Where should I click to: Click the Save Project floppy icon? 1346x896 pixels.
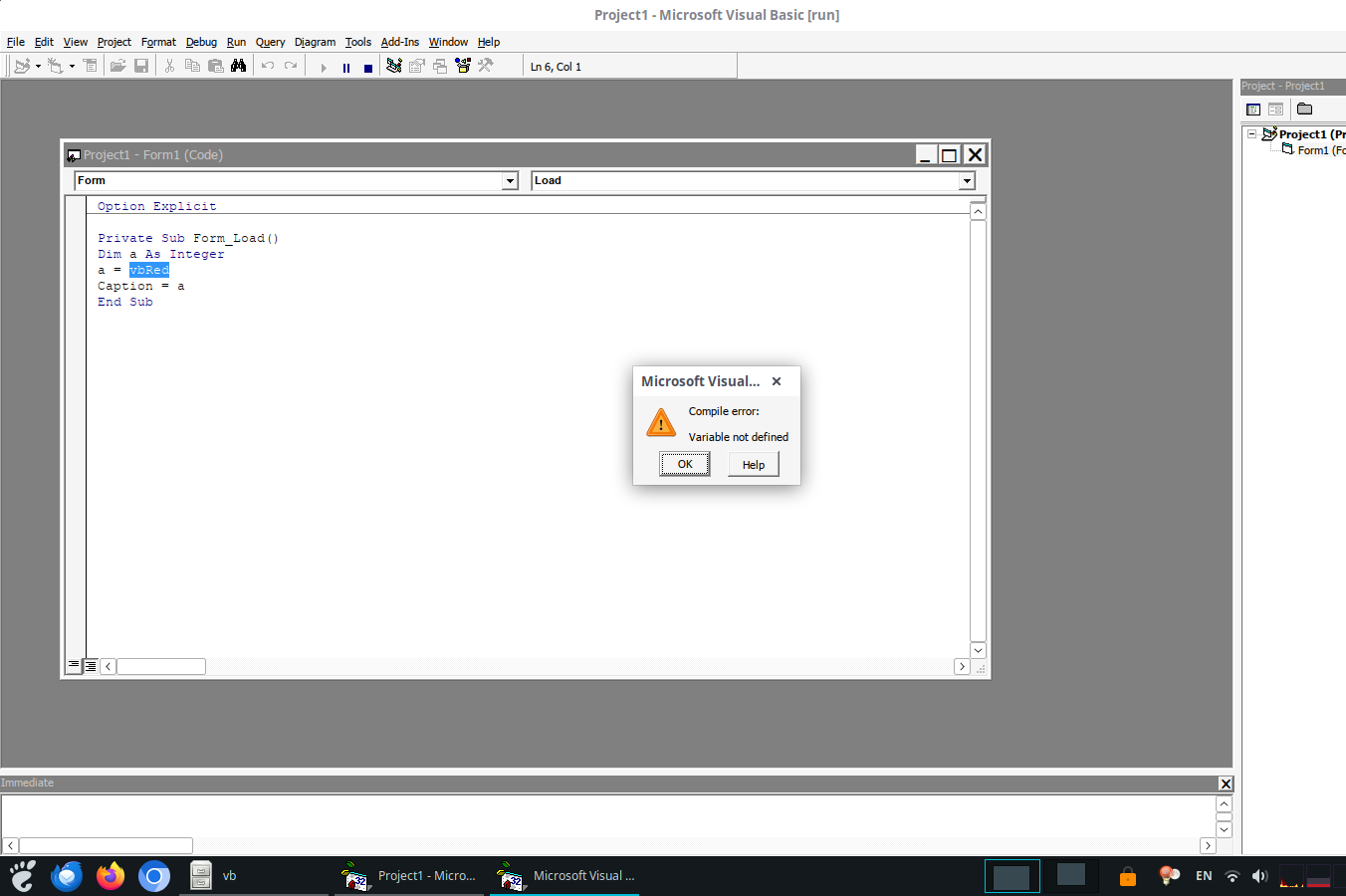coord(141,66)
